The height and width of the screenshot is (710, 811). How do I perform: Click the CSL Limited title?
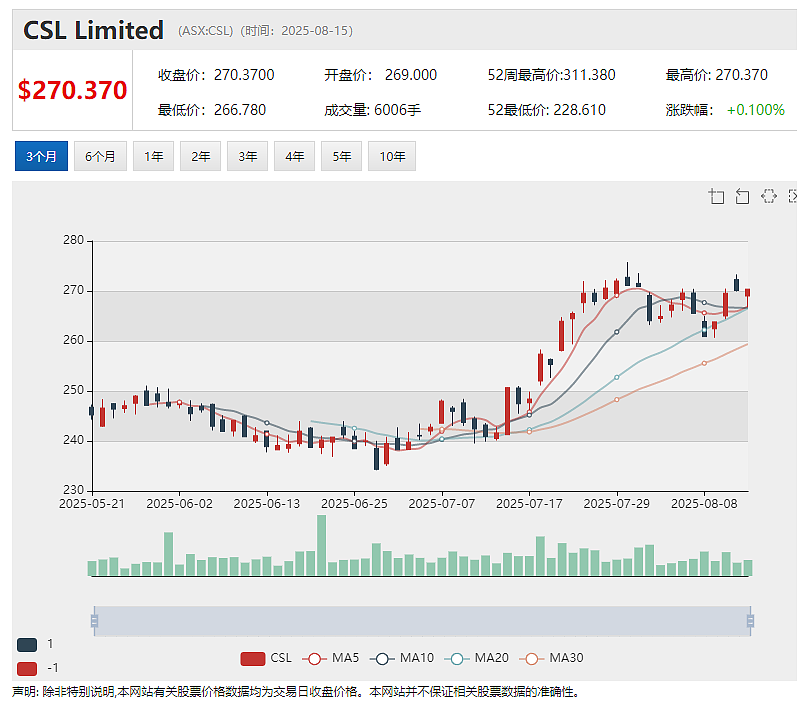coord(94,30)
